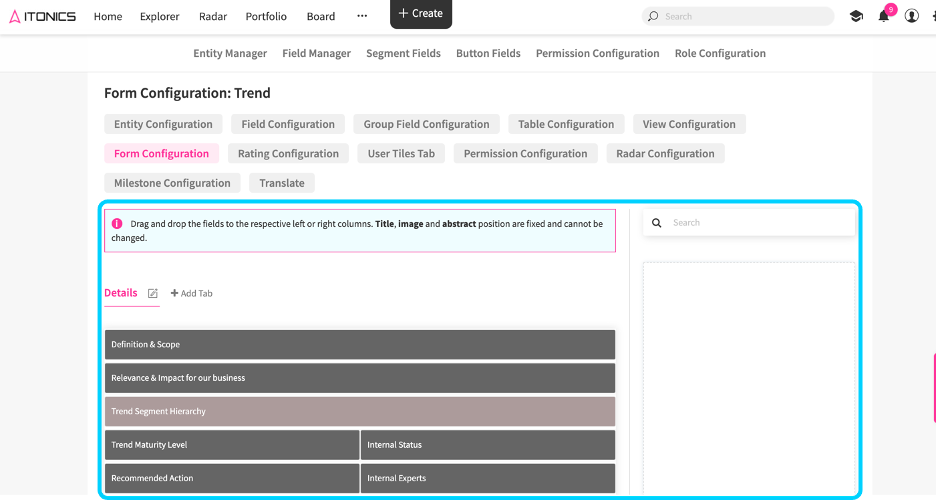Screen dimensions: 936x500
Task: Open the notifications bell
Action: [883, 16]
